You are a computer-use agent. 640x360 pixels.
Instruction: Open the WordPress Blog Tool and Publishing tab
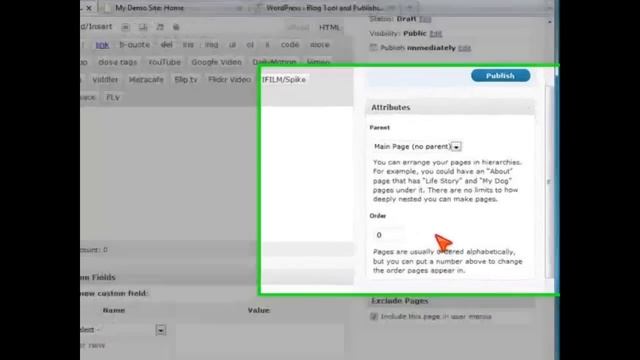(x=325, y=8)
